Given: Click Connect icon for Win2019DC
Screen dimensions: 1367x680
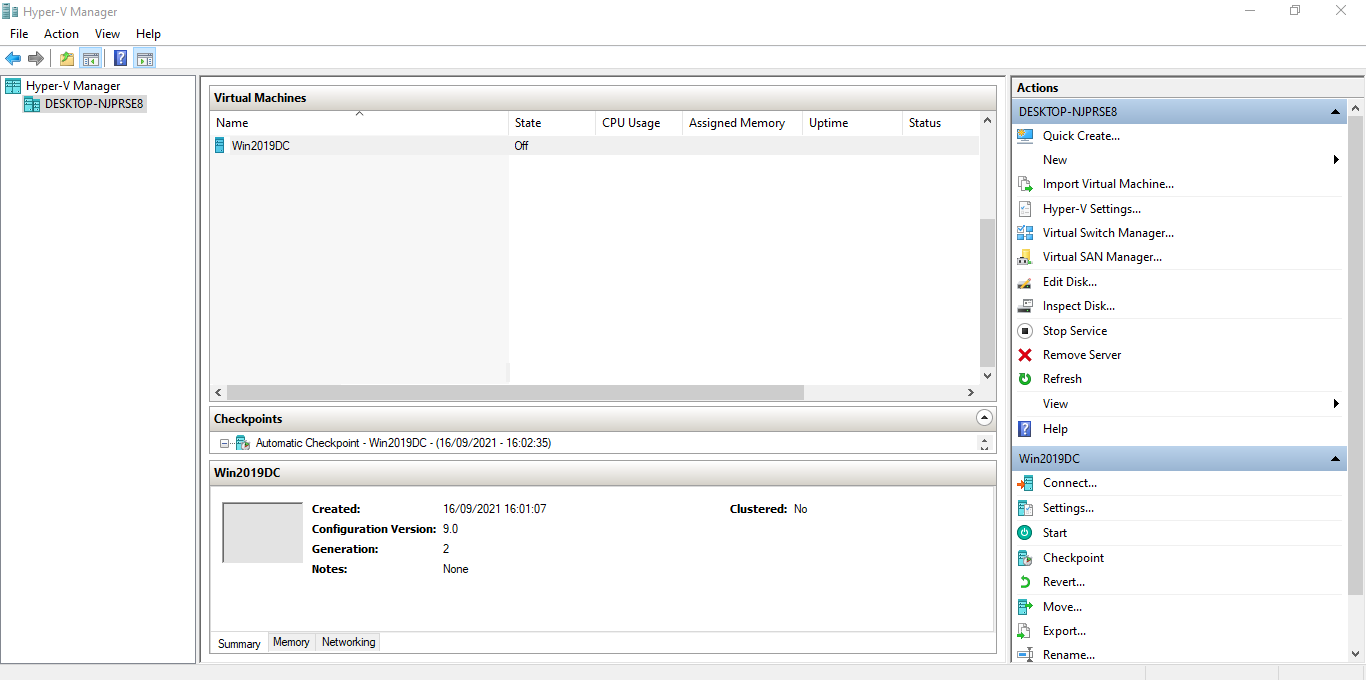Looking at the screenshot, I should (x=1025, y=483).
